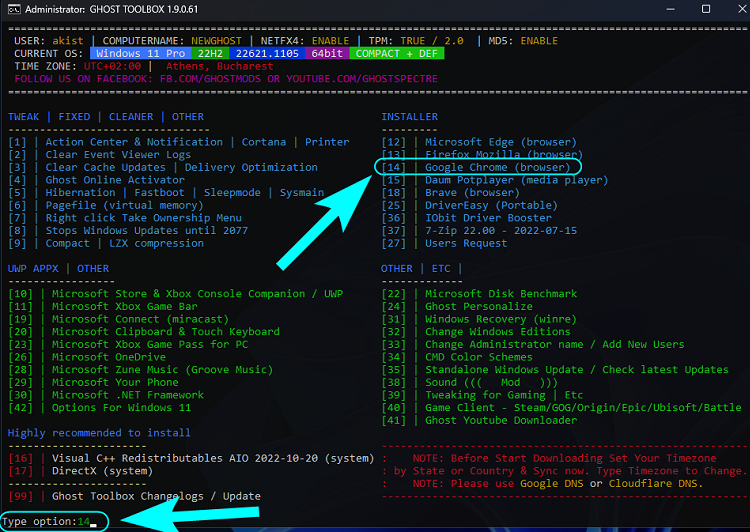The width and height of the screenshot is (750, 532).
Task: Click Change Administrator name text
Action: click(x=504, y=344)
